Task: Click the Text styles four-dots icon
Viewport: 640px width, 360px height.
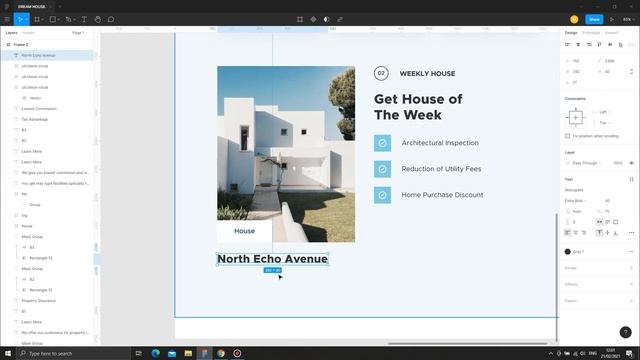Action: [x=631, y=179]
